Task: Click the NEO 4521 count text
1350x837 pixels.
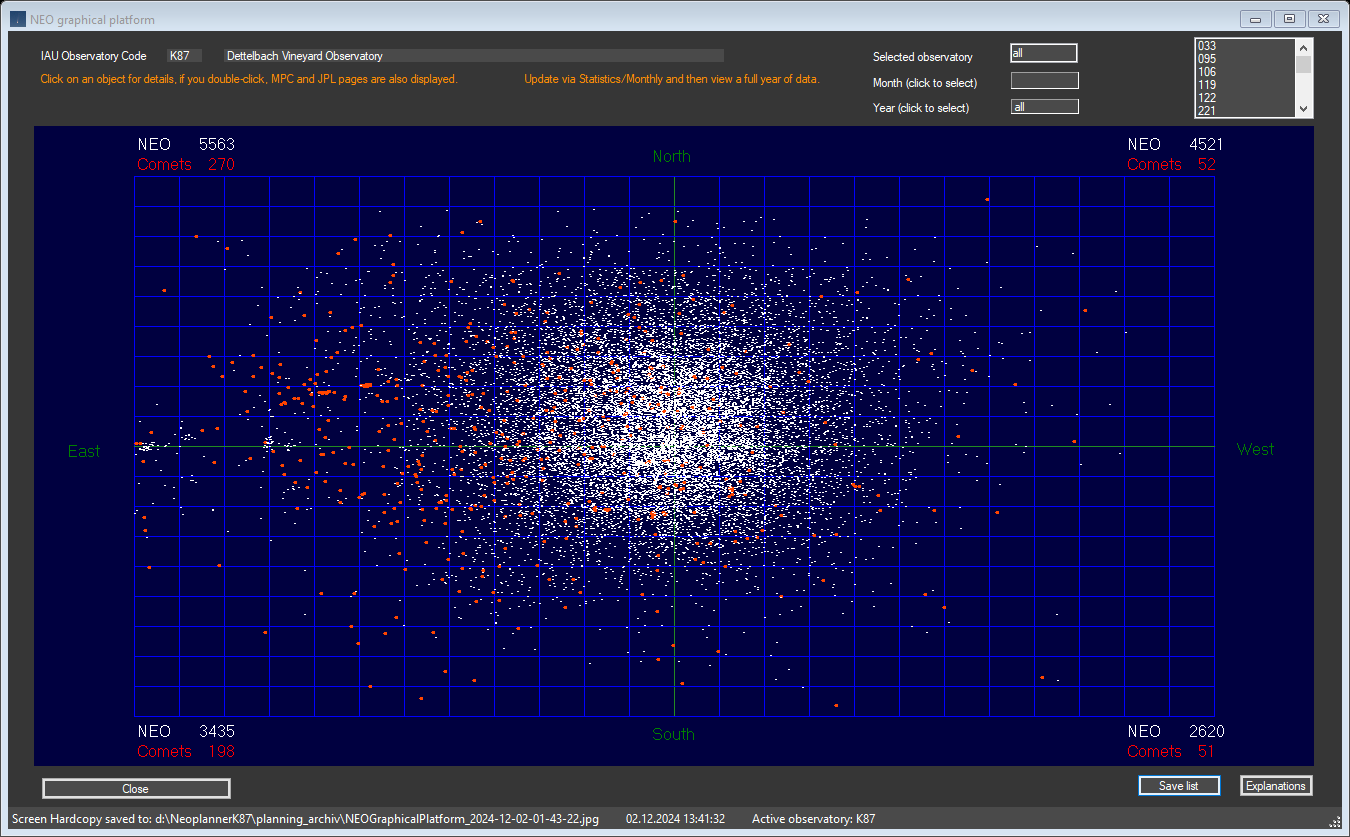Action: (1176, 145)
